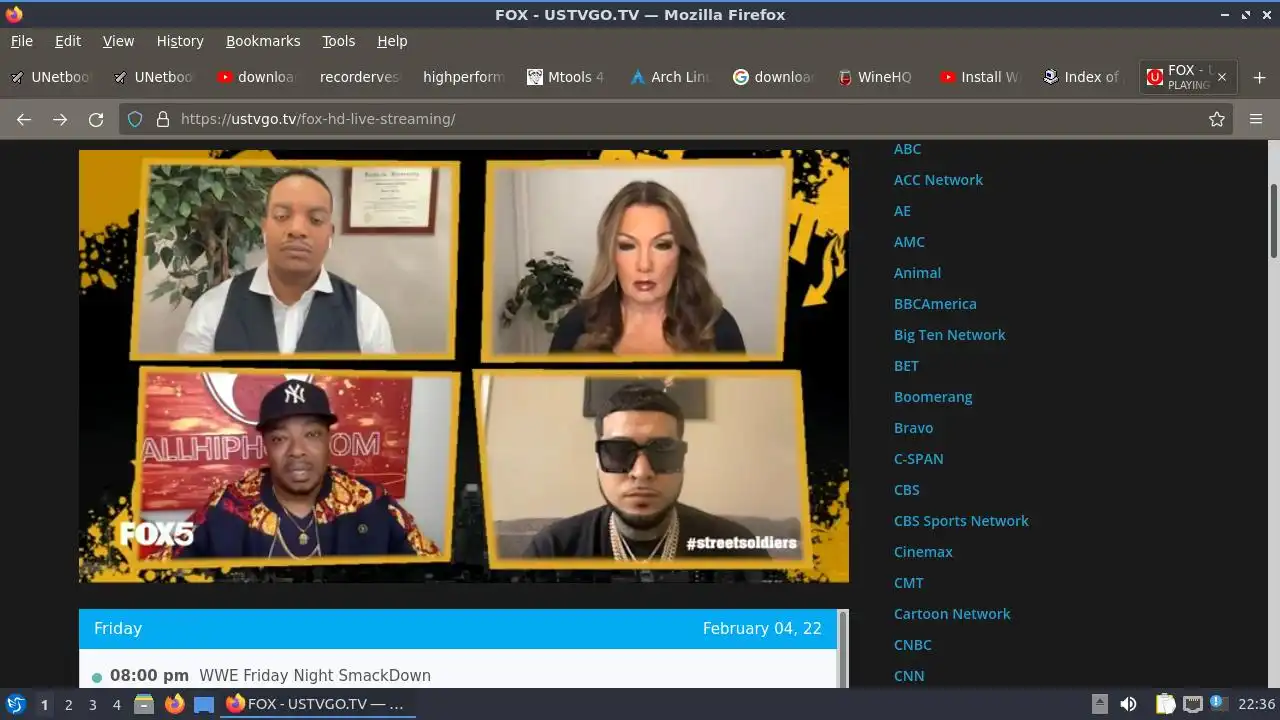Click the TV schedule panel scrollbar

(843, 648)
